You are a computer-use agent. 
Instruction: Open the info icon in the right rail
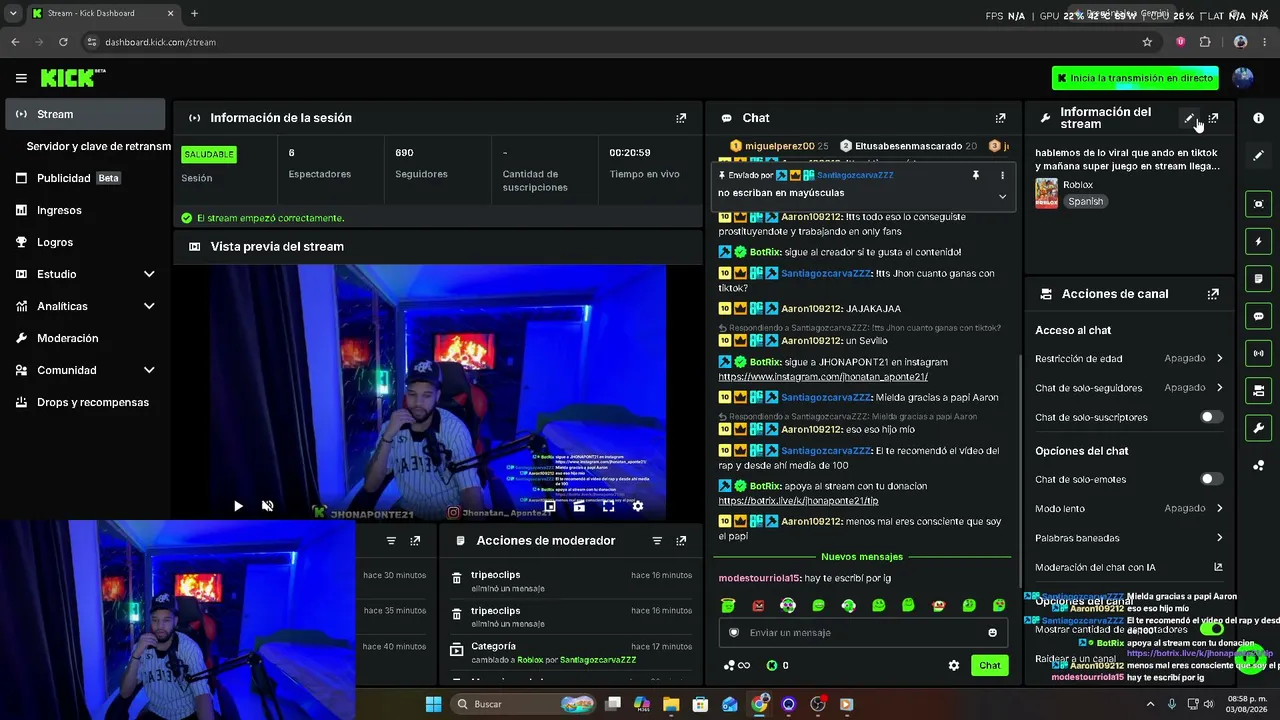1258,118
